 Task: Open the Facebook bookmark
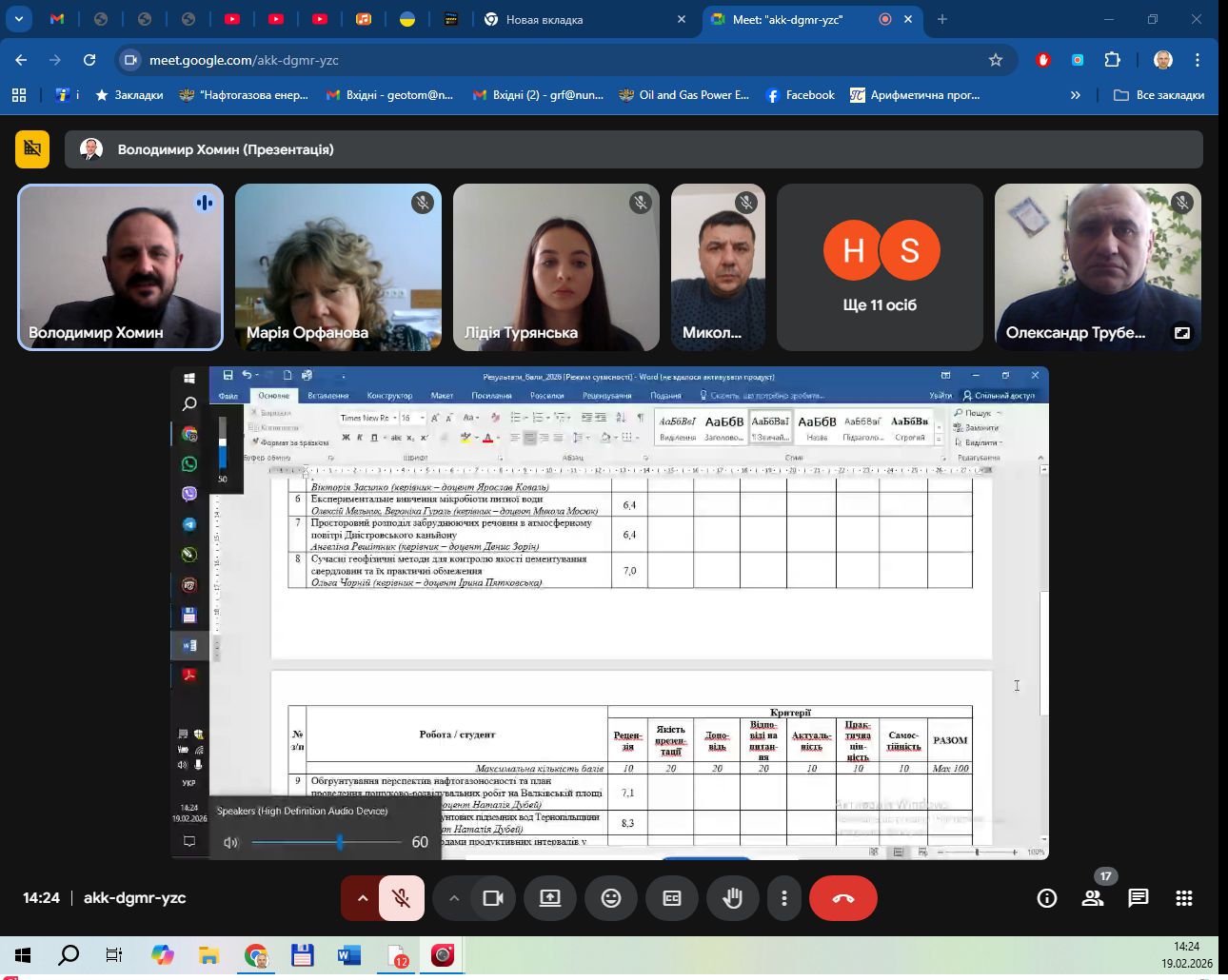click(800, 95)
